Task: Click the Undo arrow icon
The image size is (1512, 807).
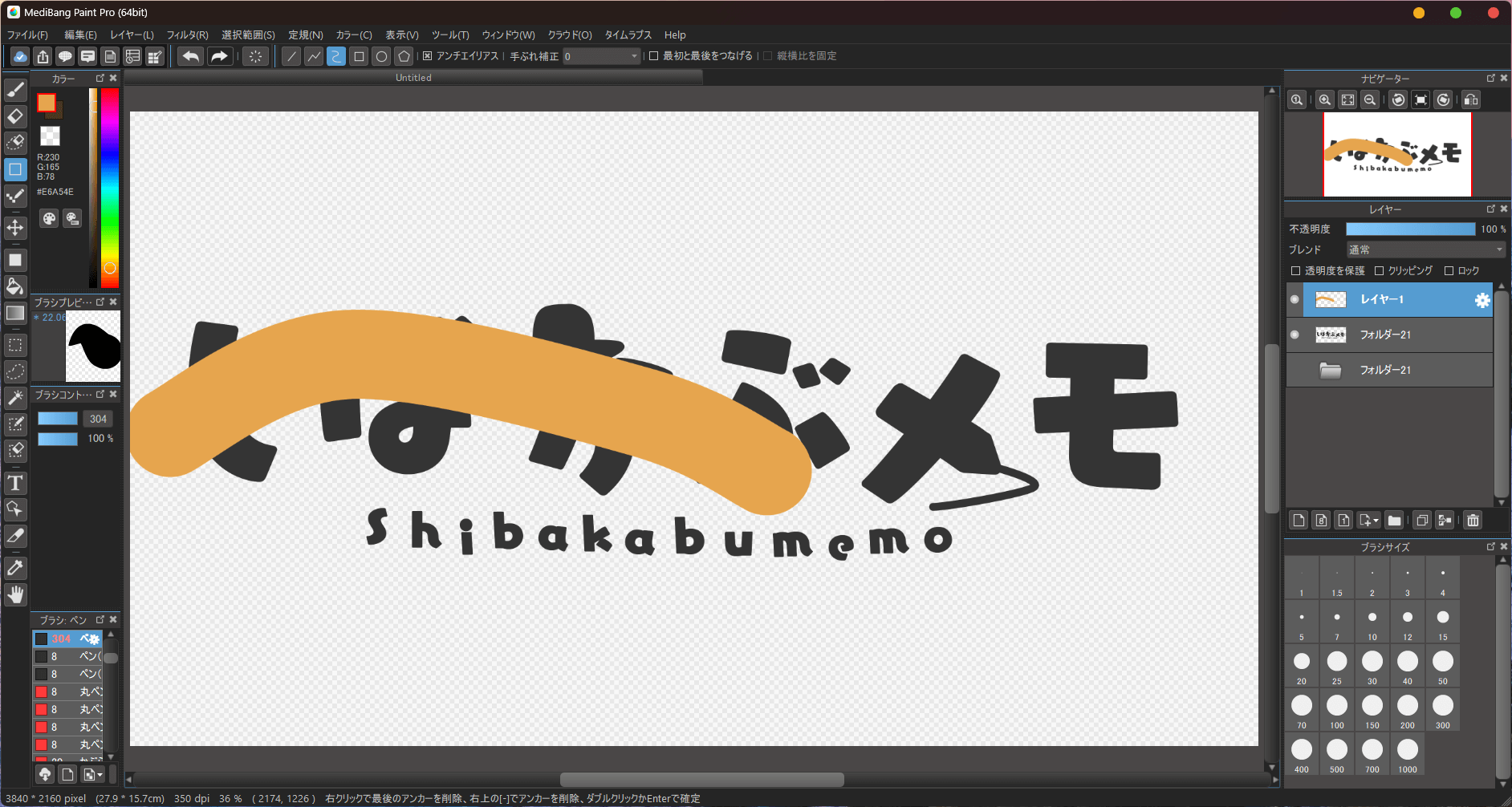Action: (x=190, y=56)
